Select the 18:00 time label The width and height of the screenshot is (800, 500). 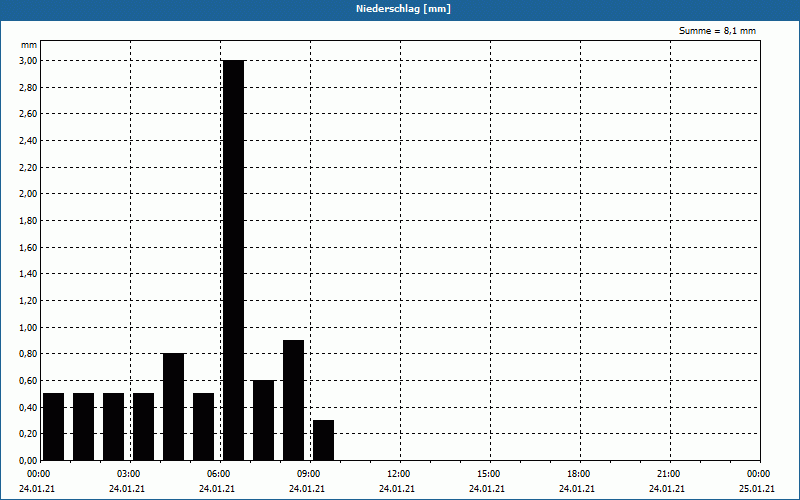579,474
